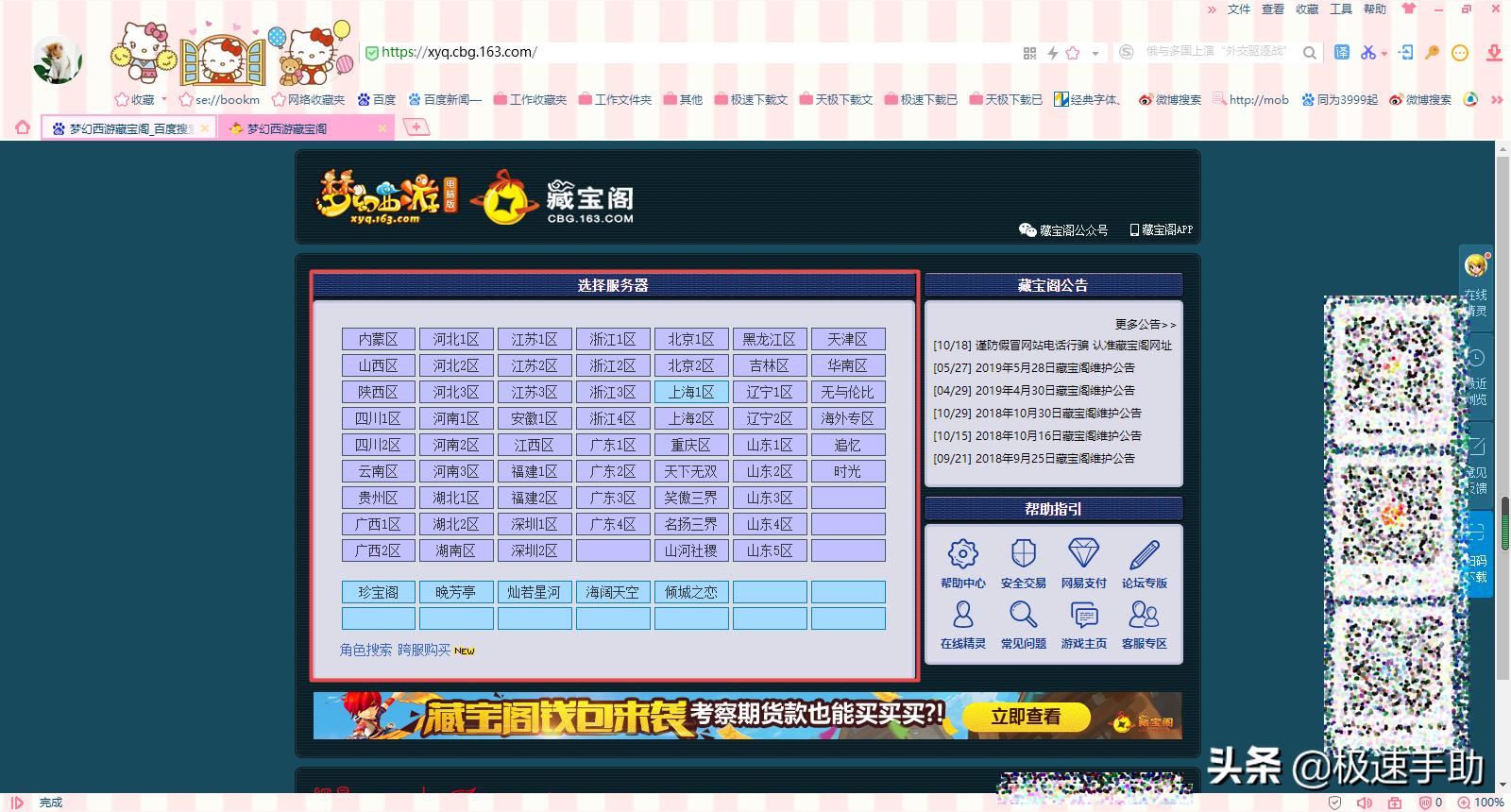Select the scissors screenshot tool
The height and width of the screenshot is (812, 1511).
click(1367, 52)
